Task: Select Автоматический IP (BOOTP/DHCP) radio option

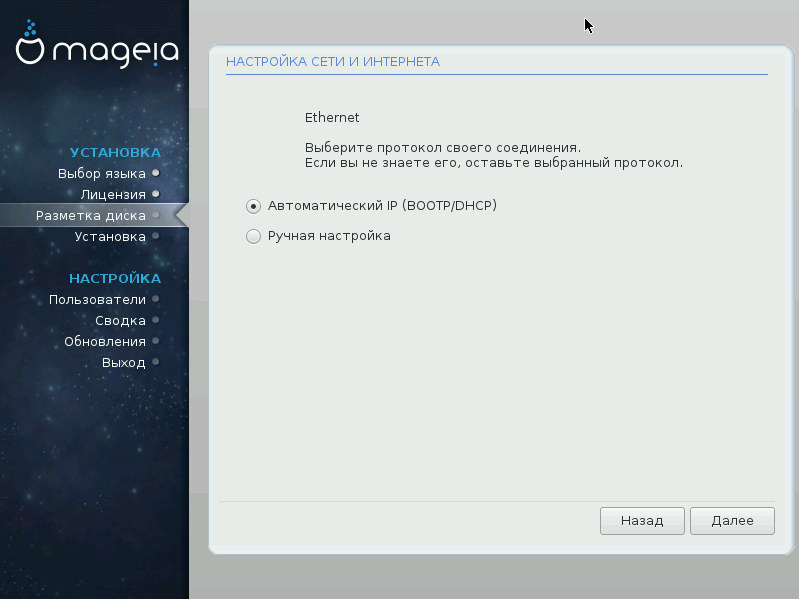Action: pos(253,206)
